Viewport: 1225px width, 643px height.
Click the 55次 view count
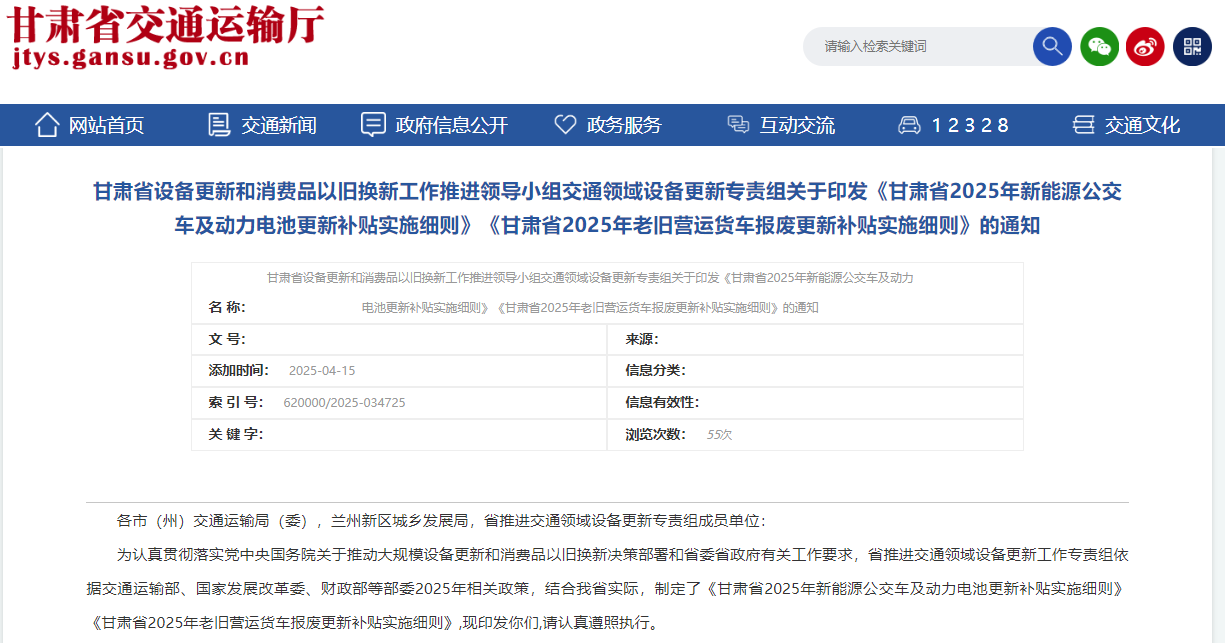click(x=719, y=434)
